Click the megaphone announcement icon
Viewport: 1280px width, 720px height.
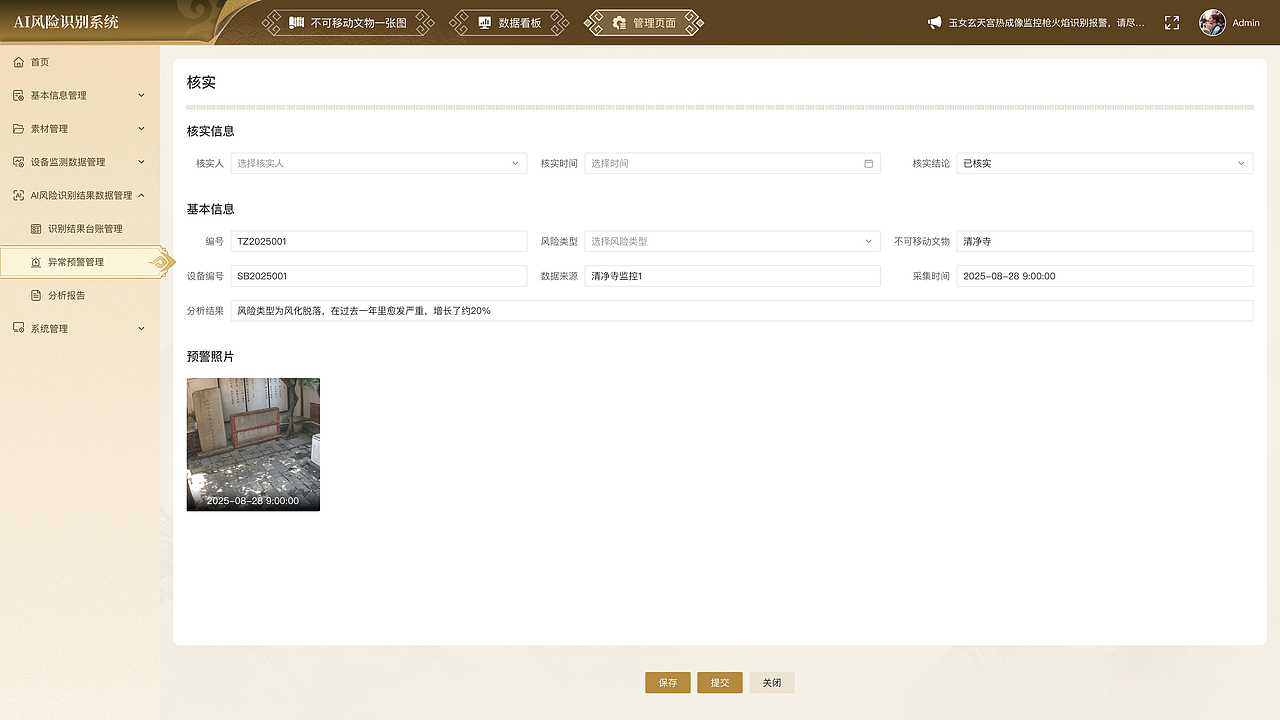coord(934,22)
